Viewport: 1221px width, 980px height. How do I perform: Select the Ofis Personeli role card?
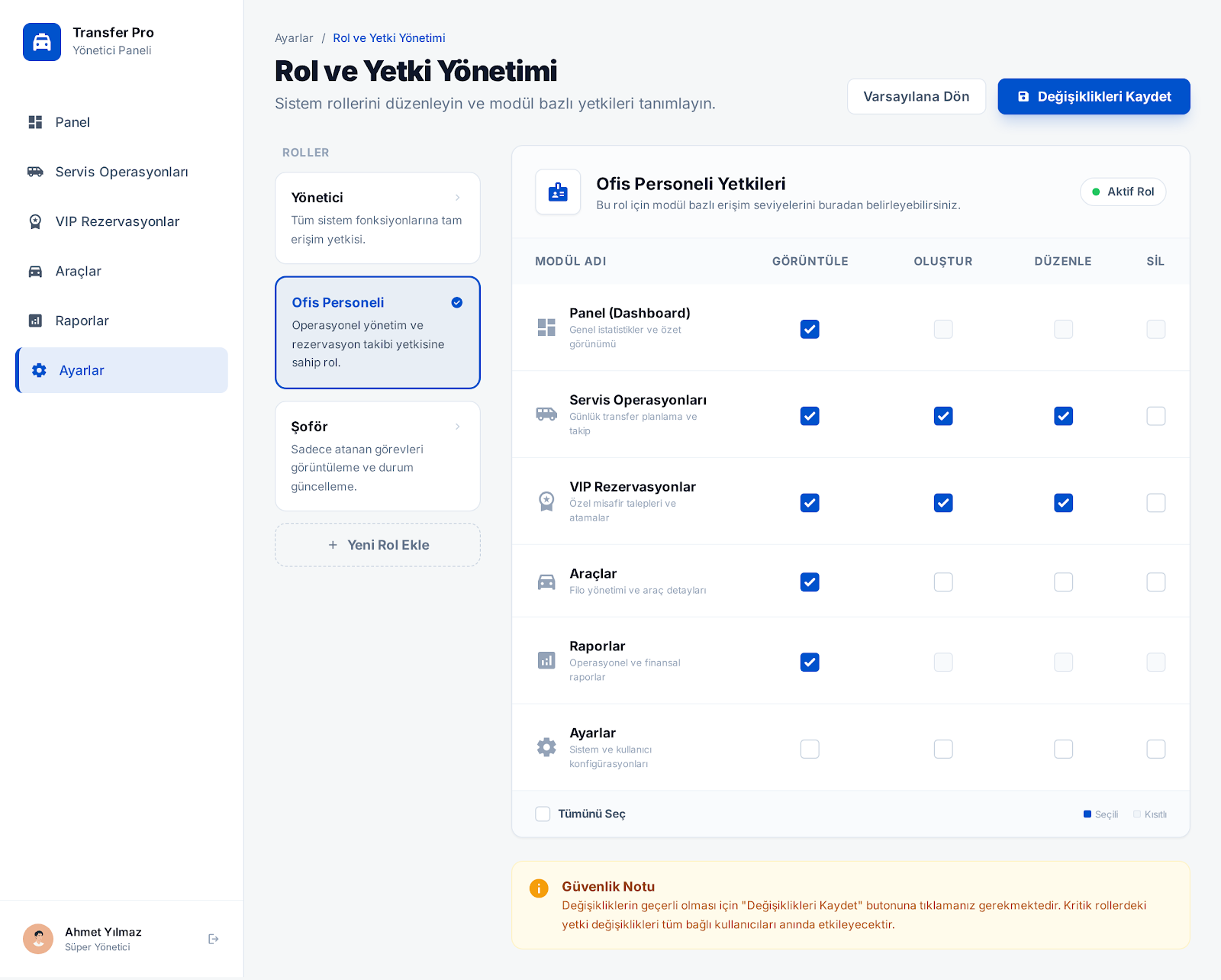(x=377, y=333)
